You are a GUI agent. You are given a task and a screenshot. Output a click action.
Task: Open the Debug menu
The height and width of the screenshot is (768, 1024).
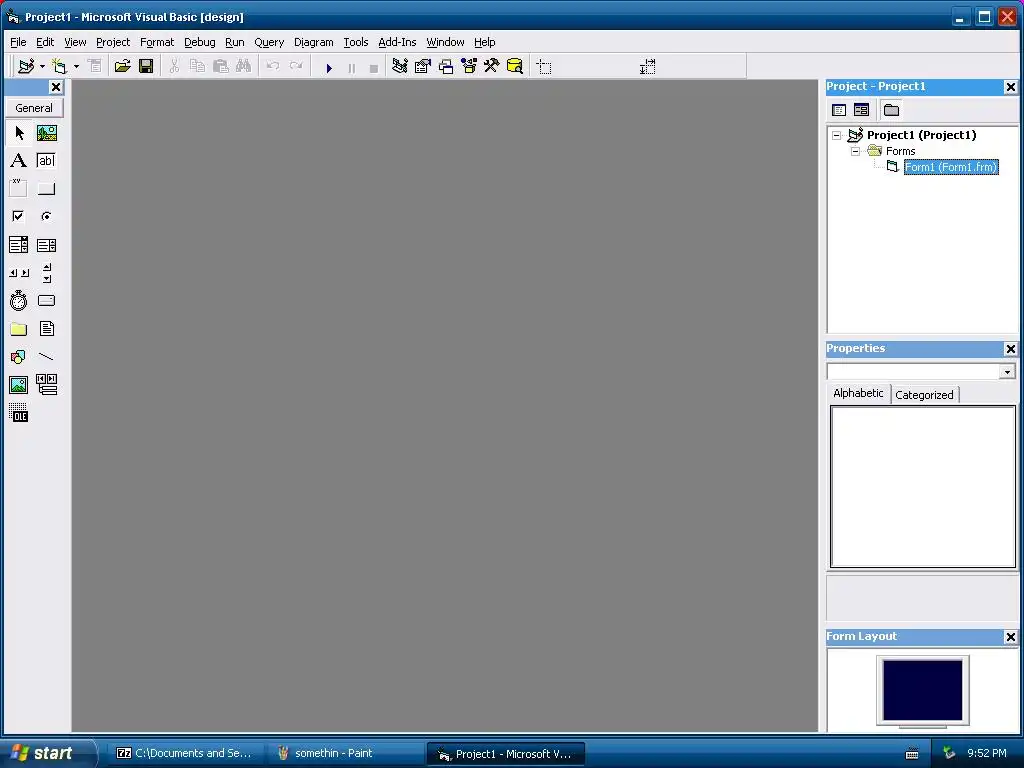pyautogui.click(x=199, y=42)
